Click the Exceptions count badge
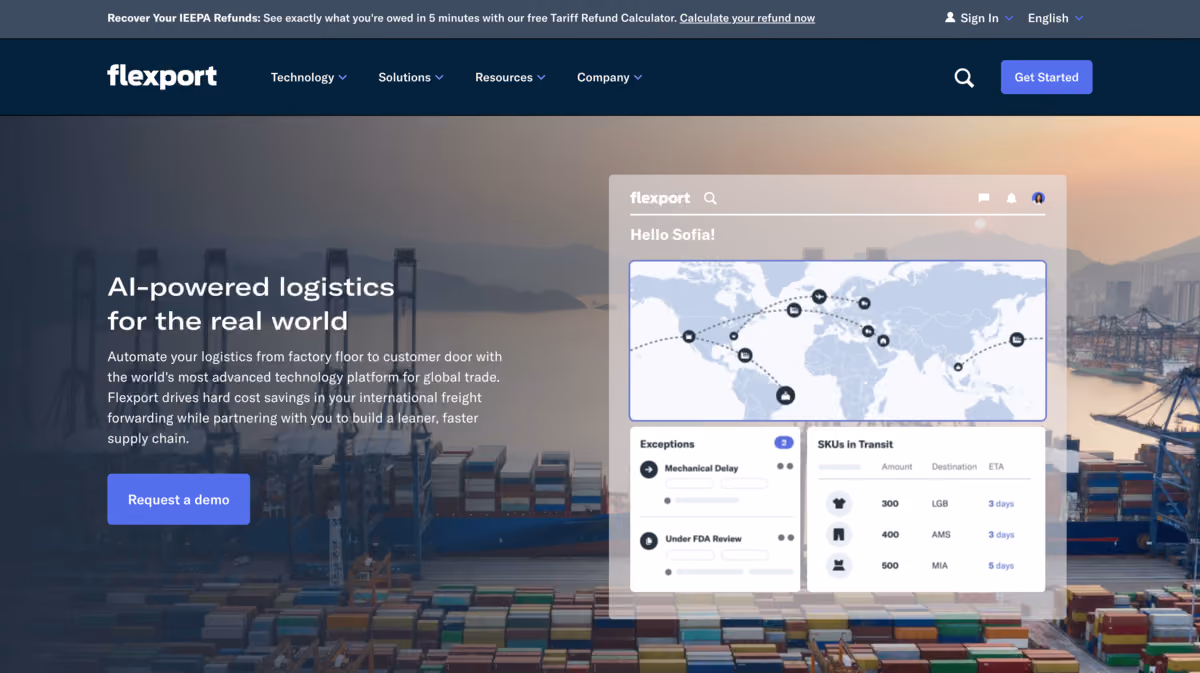 click(x=784, y=443)
